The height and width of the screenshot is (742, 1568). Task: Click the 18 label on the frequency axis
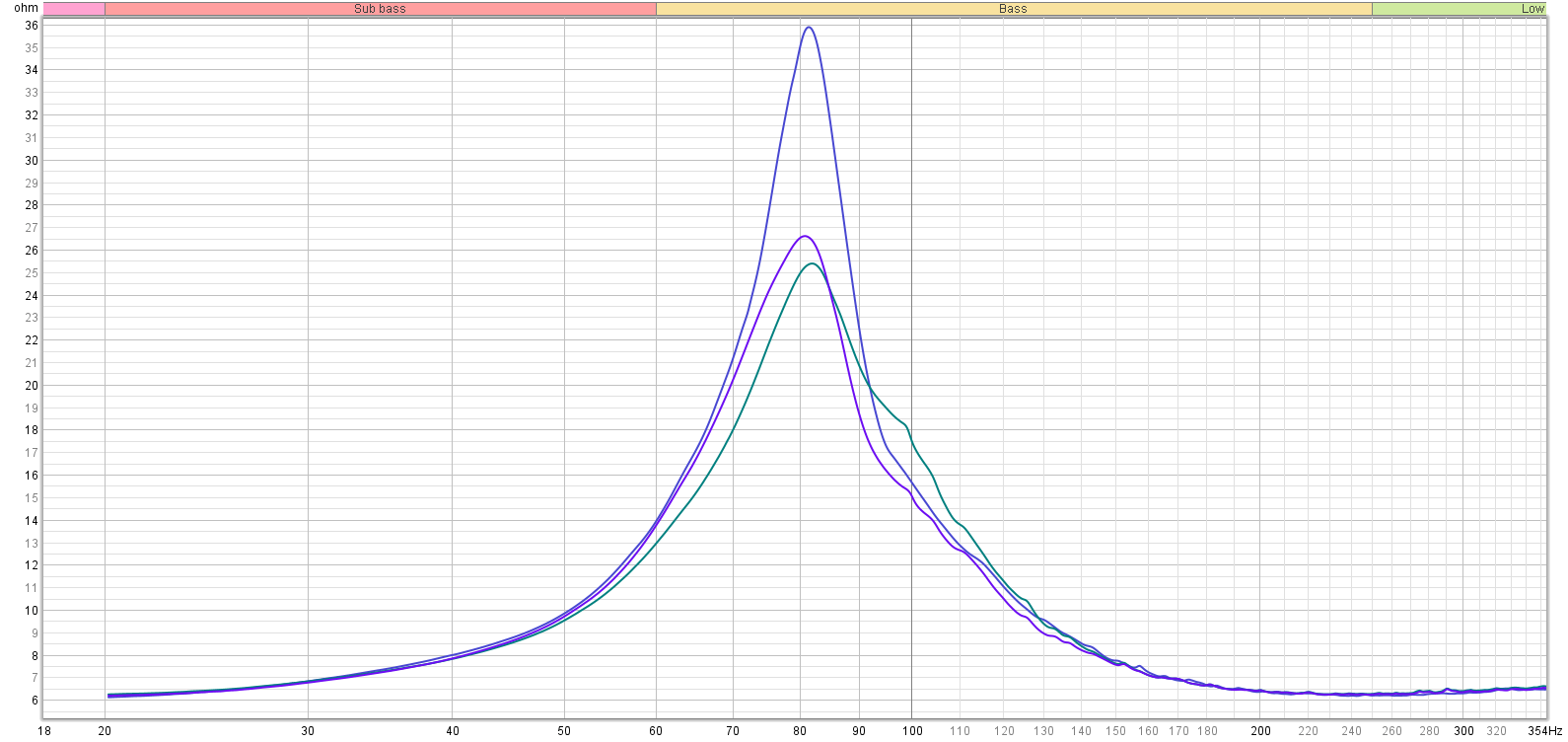click(x=43, y=731)
